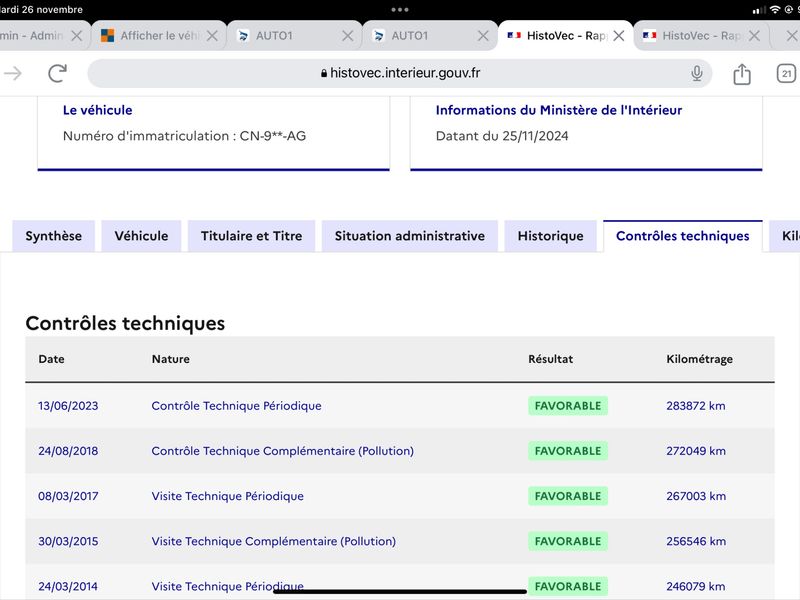
Task: Close the active HistoVec tab
Action: (619, 36)
